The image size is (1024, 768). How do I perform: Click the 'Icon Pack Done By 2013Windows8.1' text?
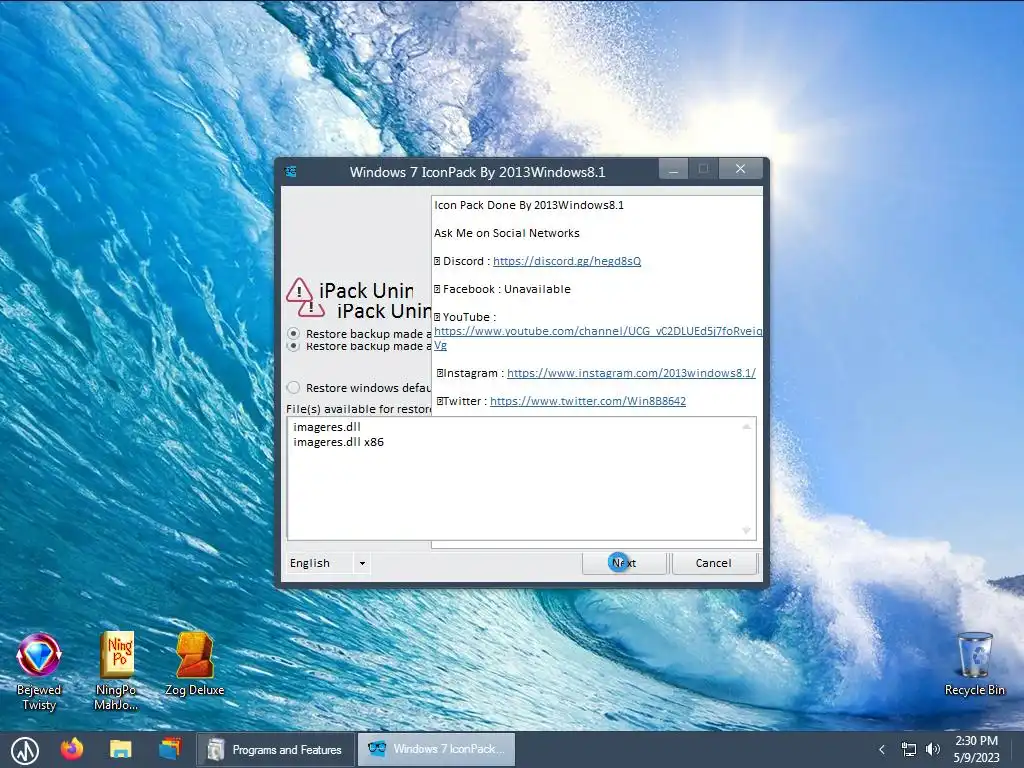coord(529,205)
